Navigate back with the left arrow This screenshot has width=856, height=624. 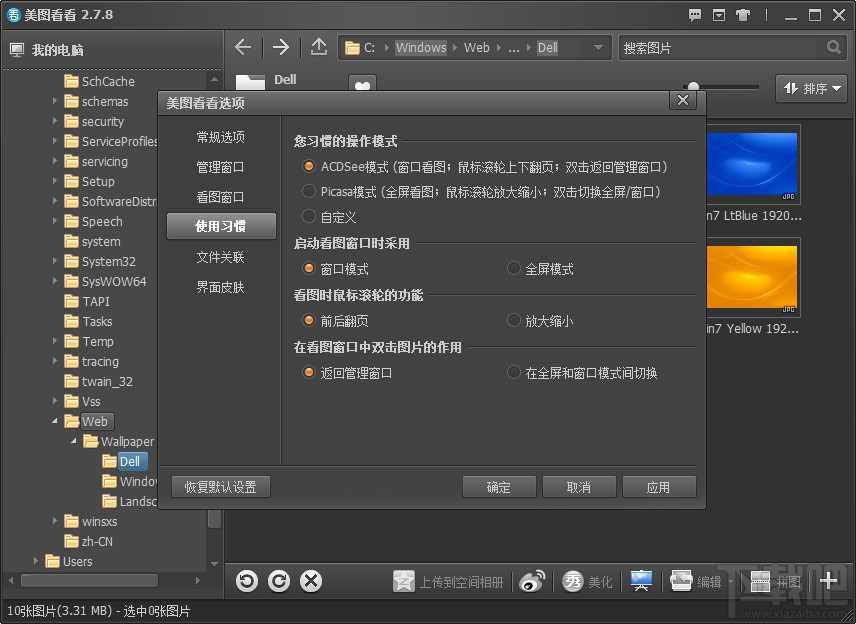coord(243,47)
